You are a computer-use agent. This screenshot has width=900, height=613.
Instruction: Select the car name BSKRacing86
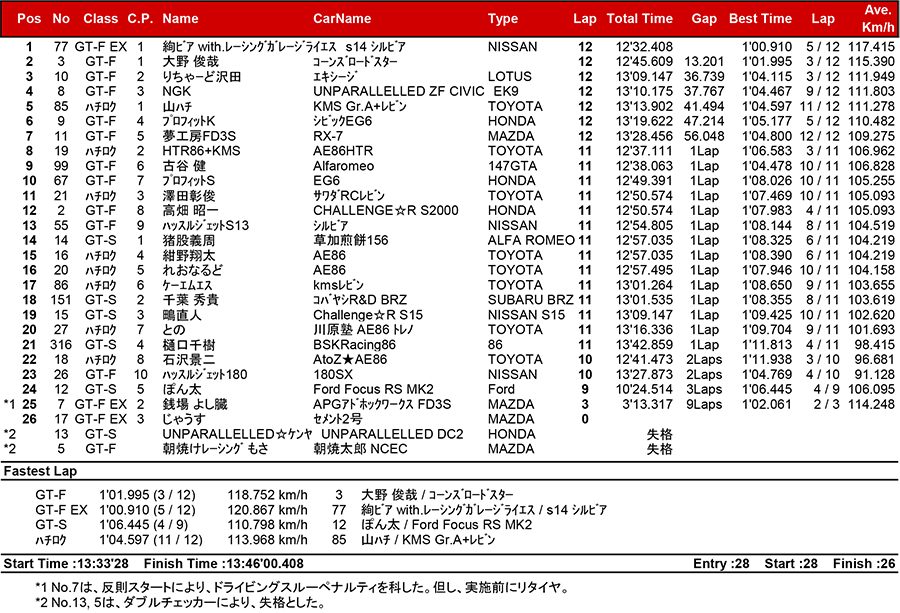(x=354, y=345)
